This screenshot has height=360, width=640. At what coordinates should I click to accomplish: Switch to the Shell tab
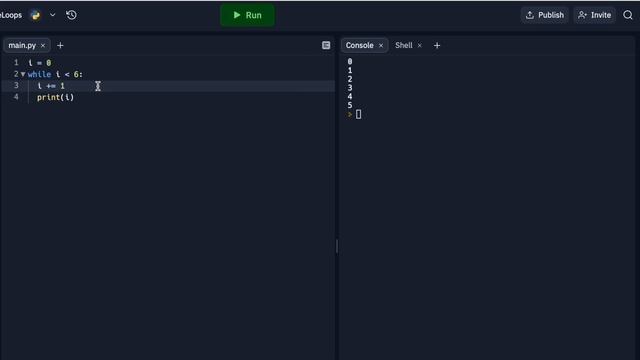(404, 45)
